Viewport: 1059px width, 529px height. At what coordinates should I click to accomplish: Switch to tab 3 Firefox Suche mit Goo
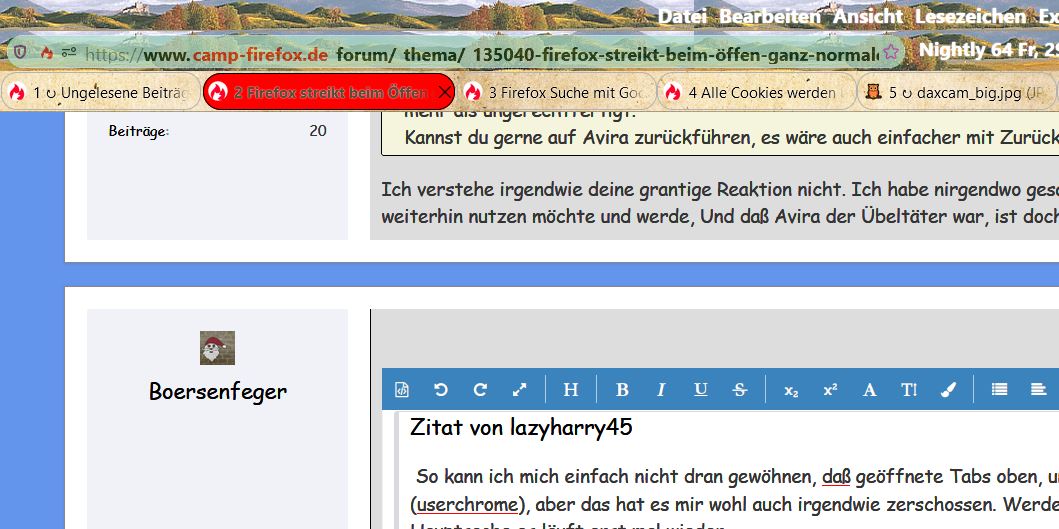pos(557,93)
